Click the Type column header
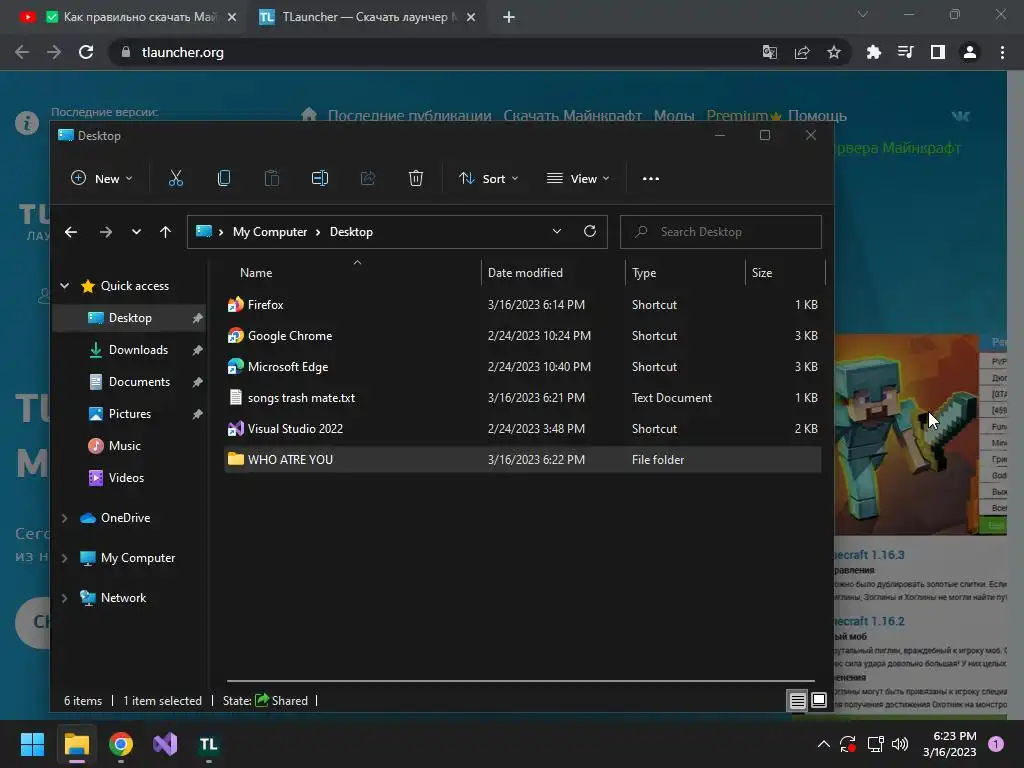Image resolution: width=1024 pixels, height=768 pixels. (x=686, y=273)
